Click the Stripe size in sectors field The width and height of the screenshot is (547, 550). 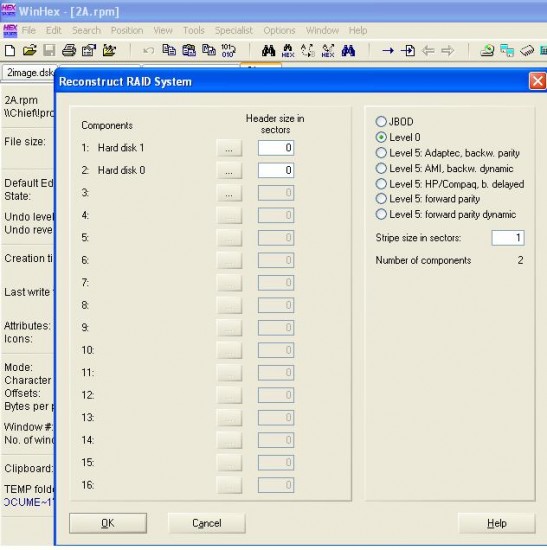[x=508, y=238]
